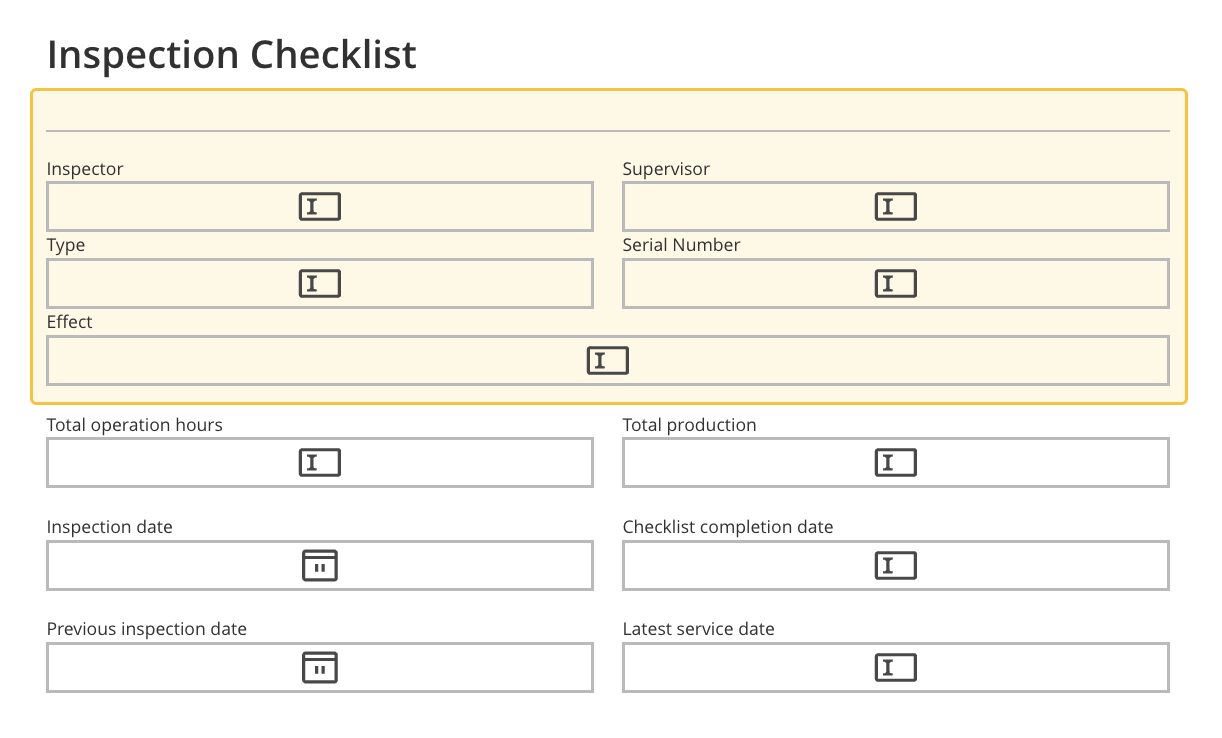Click text icon in Total production field
This screenshot has width=1222, height=738.
point(896,463)
